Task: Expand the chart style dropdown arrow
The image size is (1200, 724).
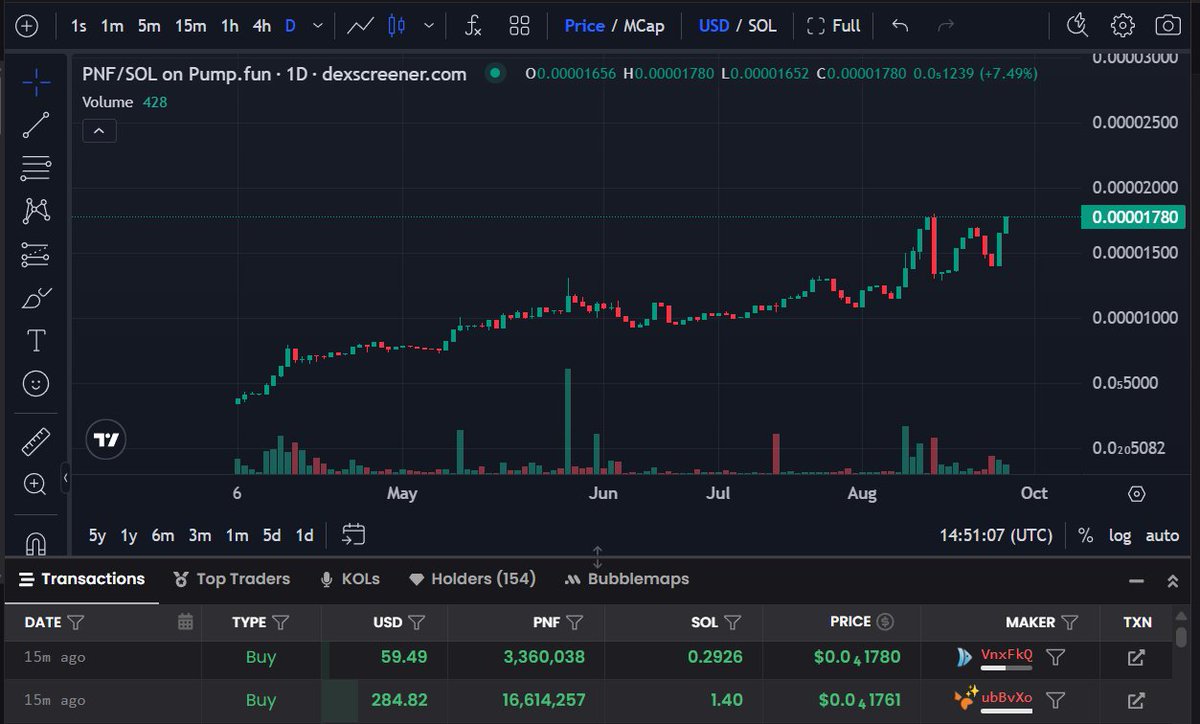Action: [x=429, y=26]
